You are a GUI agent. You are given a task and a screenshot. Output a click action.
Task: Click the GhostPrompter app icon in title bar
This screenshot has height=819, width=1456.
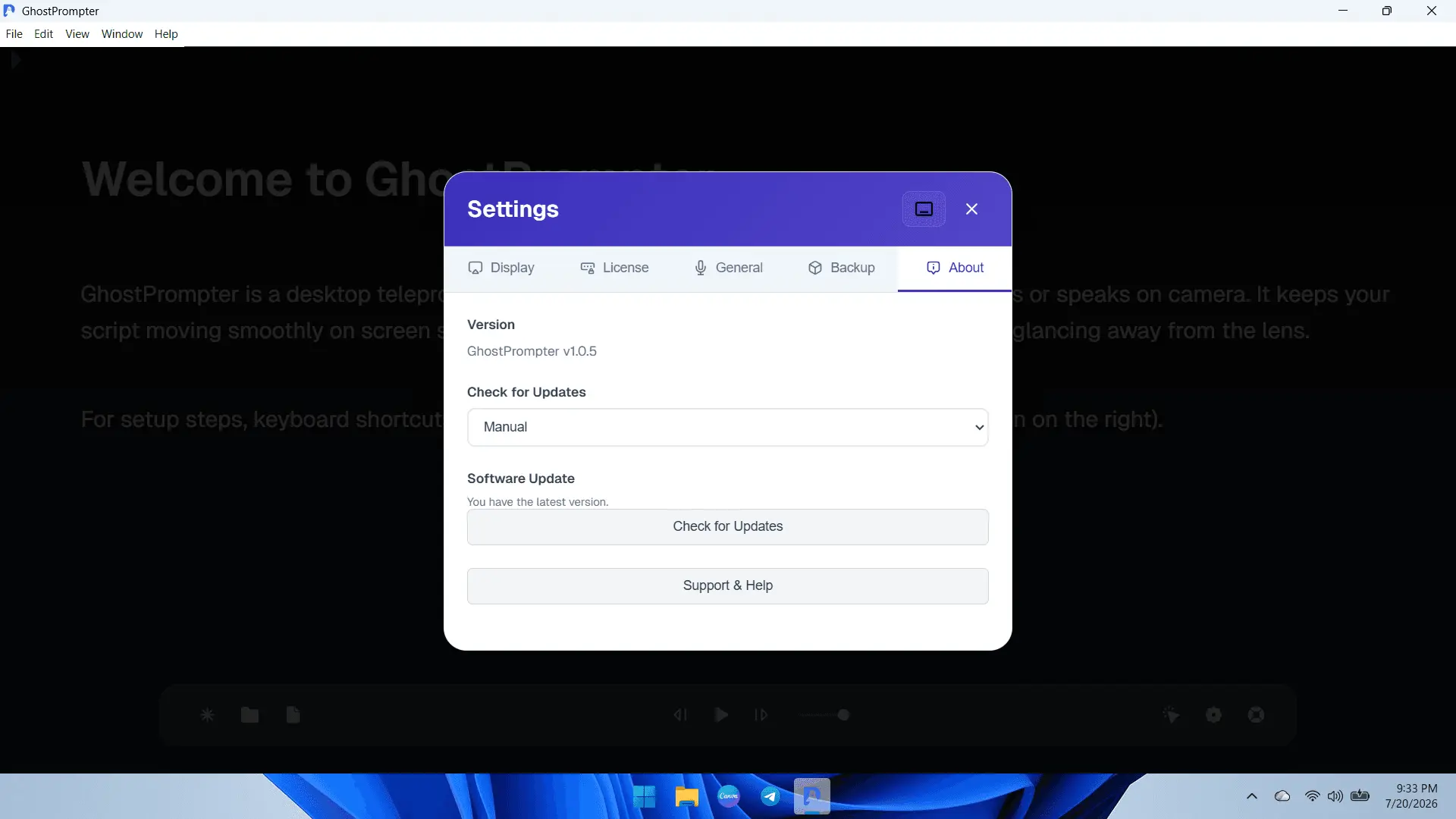coord(9,11)
